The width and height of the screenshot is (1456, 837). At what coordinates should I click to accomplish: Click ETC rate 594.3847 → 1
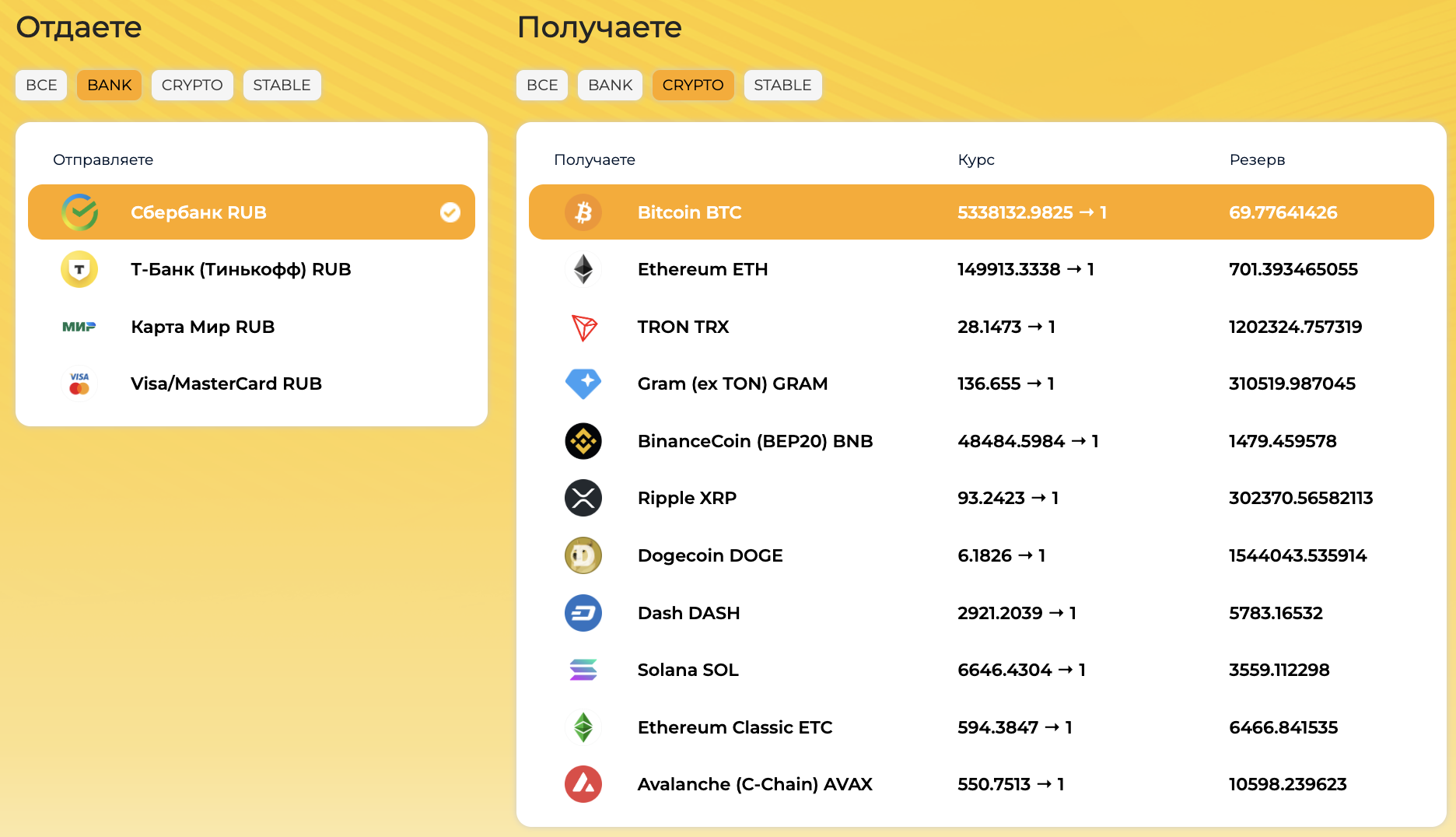(x=1015, y=727)
